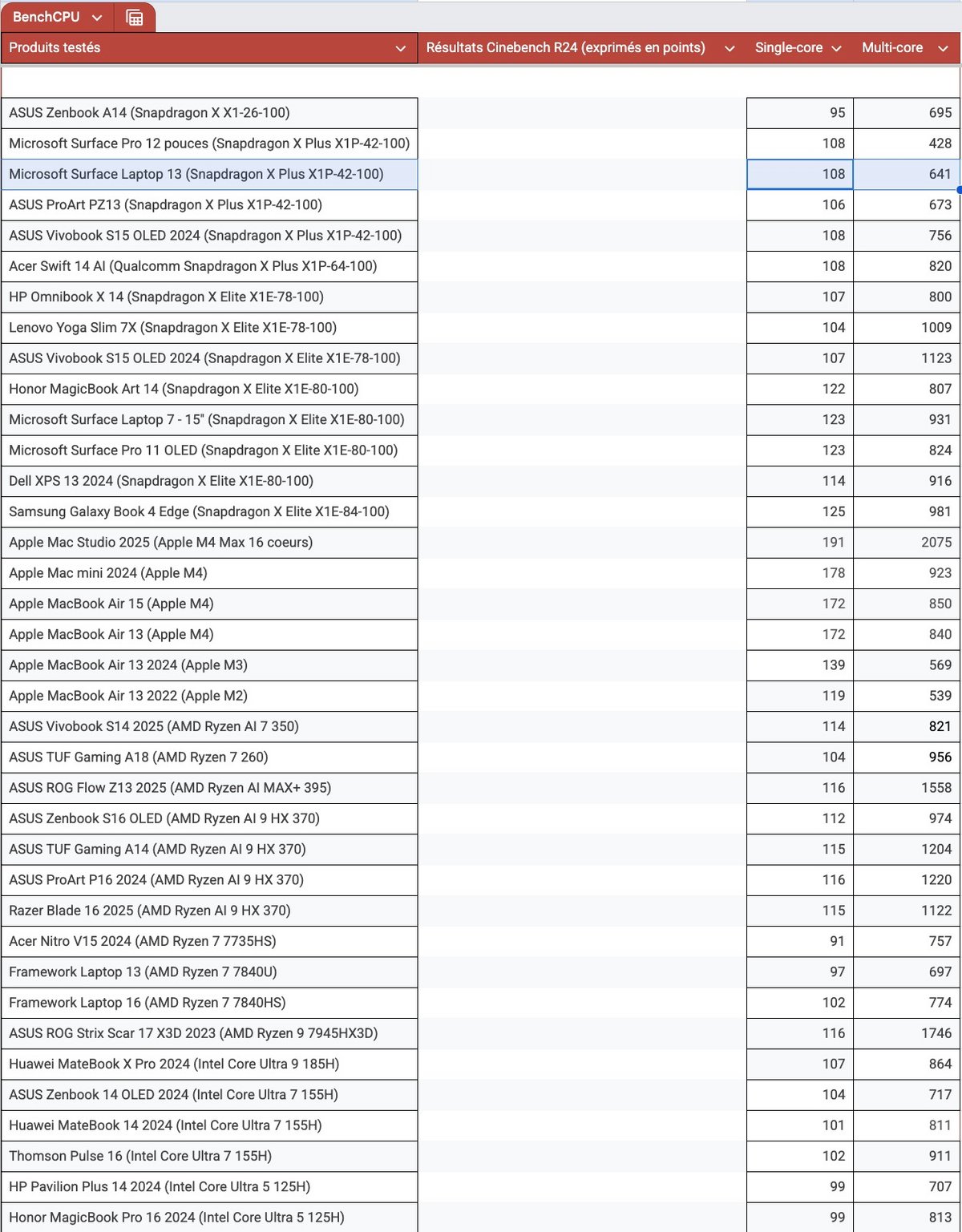962x1232 pixels.
Task: Select Apple Mac mini 2024 product cell
Action: [209, 573]
